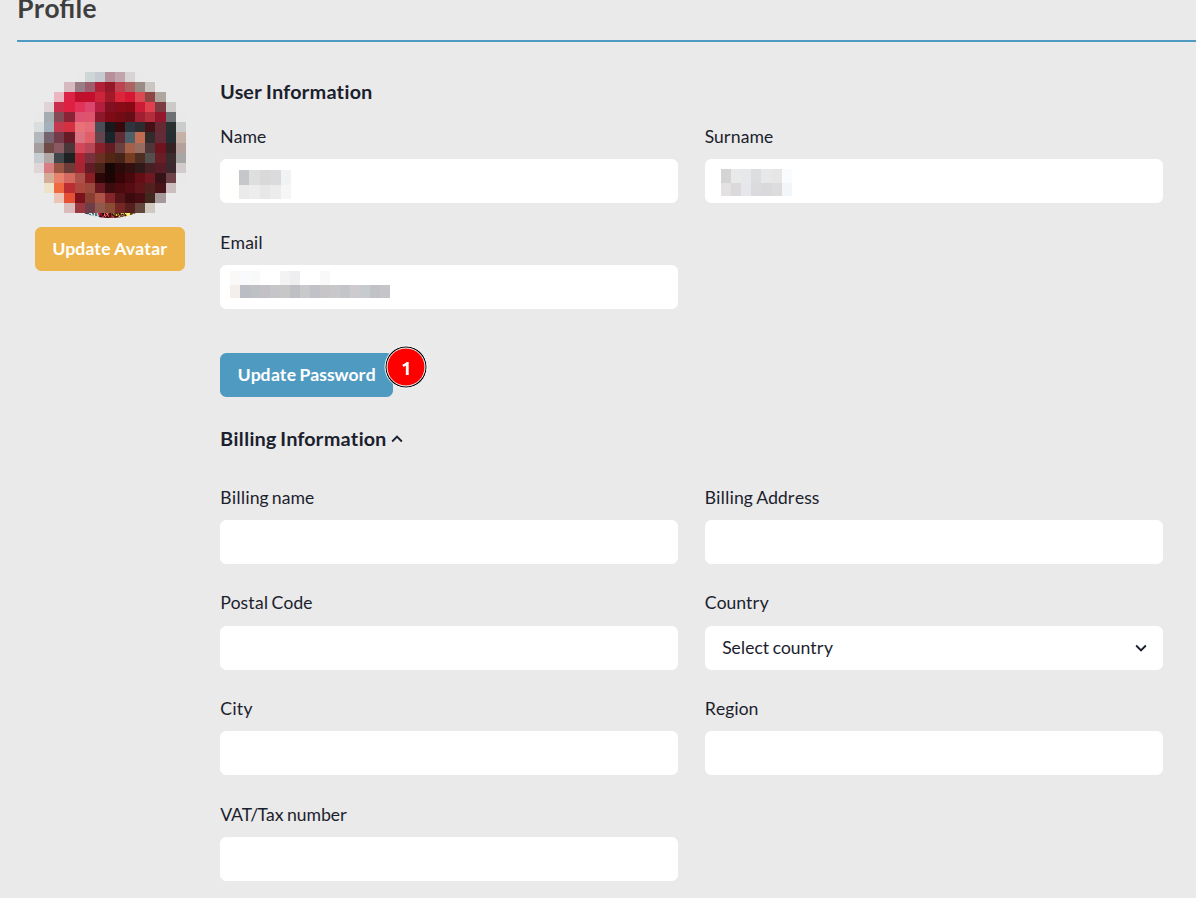Image resolution: width=1196 pixels, height=898 pixels.
Task: Click the profile avatar image
Action: click(x=110, y=144)
